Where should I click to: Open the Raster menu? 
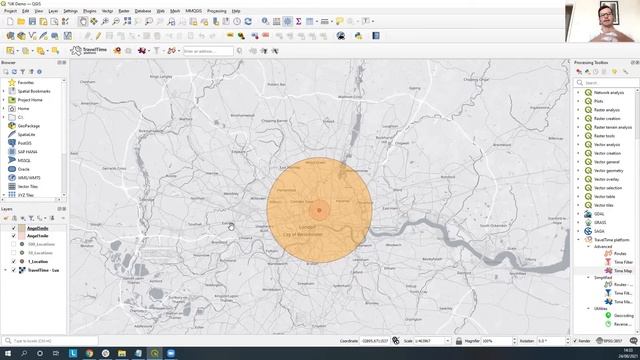(124, 11)
